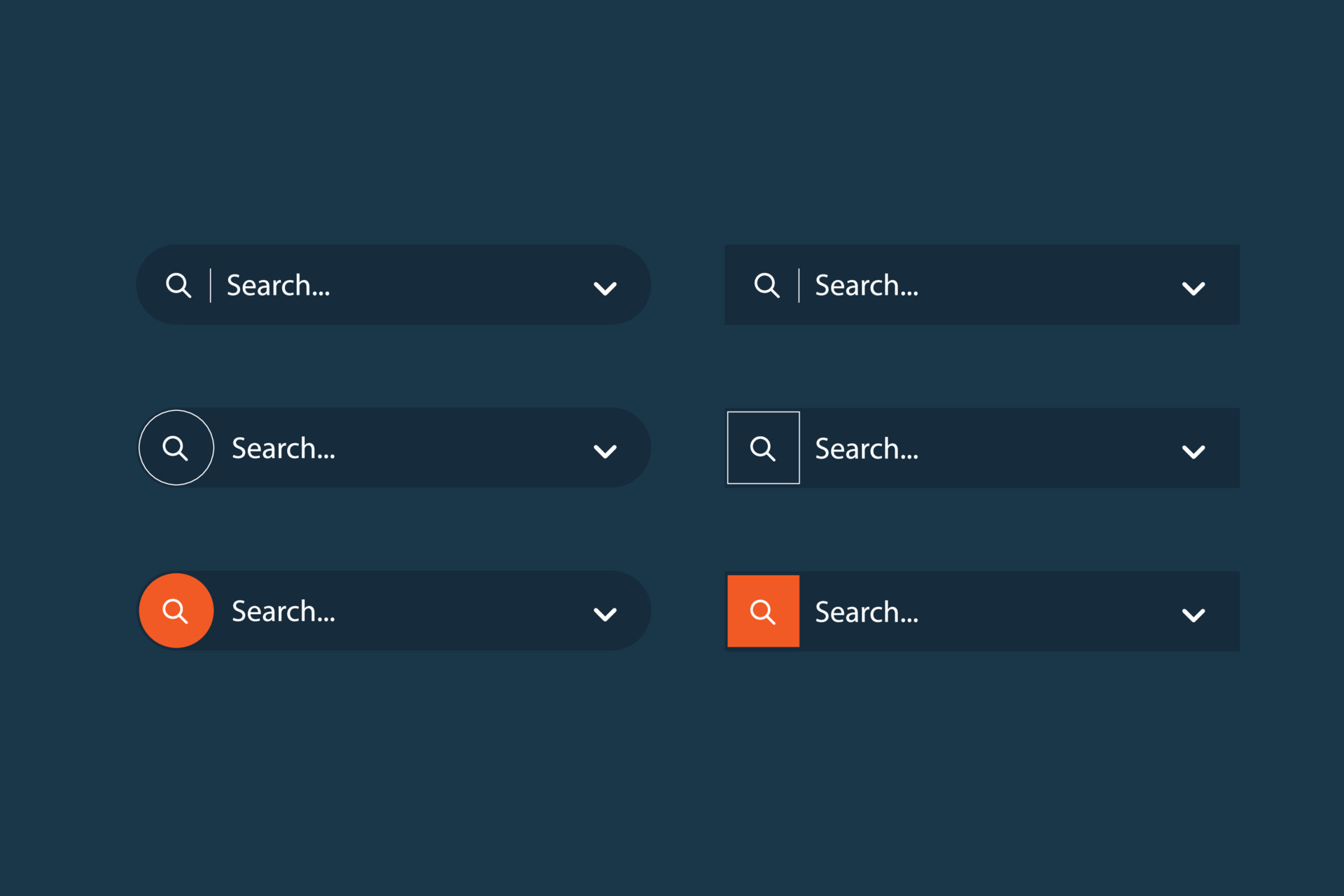This screenshot has height=896, width=1344.
Task: Open the dropdown chevron on the top-left search bar
Action: pyautogui.click(x=605, y=287)
